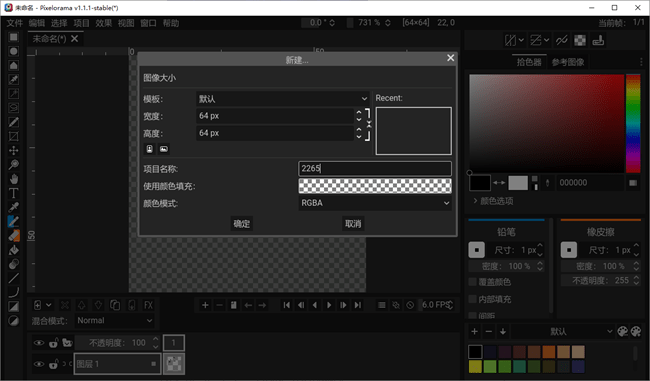
Task: Select the Zoom magnifier tool
Action: coord(13,165)
